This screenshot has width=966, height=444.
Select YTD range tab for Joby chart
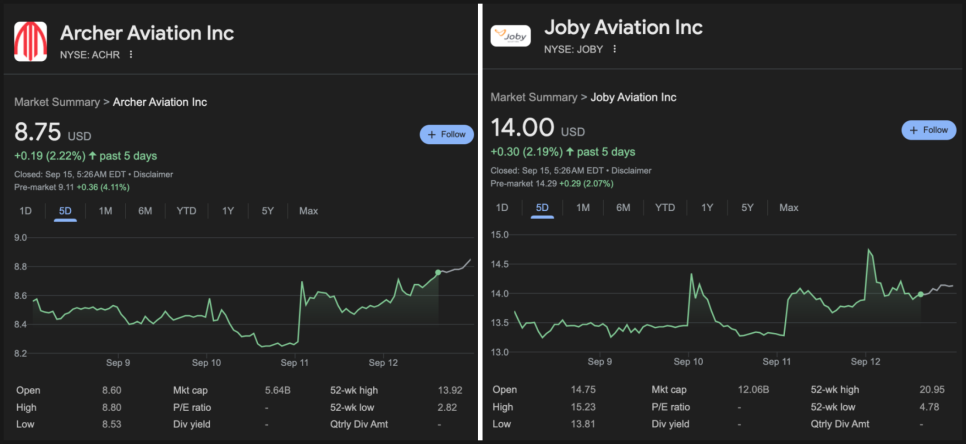pyautogui.click(x=665, y=208)
